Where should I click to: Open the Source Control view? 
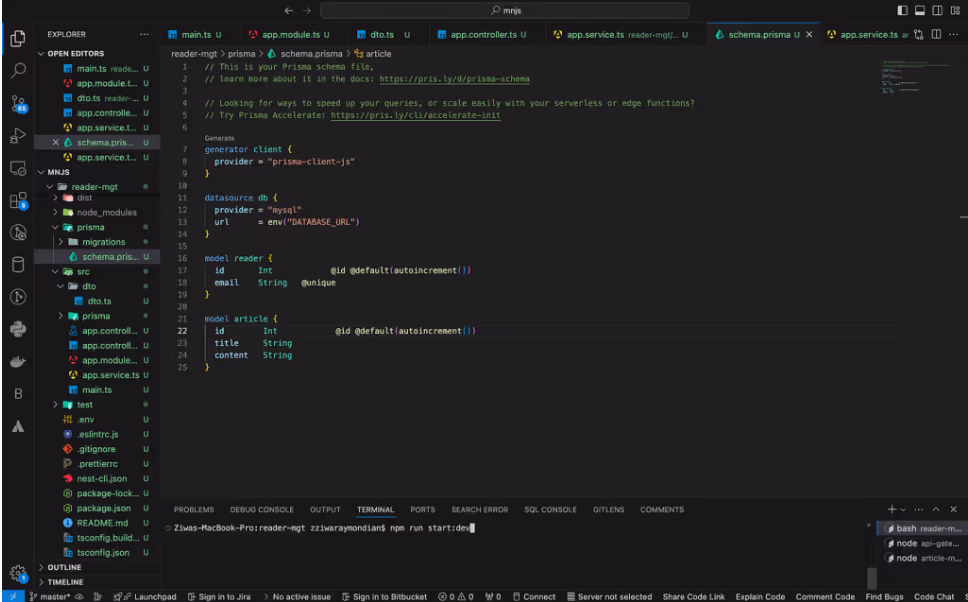tap(18, 103)
